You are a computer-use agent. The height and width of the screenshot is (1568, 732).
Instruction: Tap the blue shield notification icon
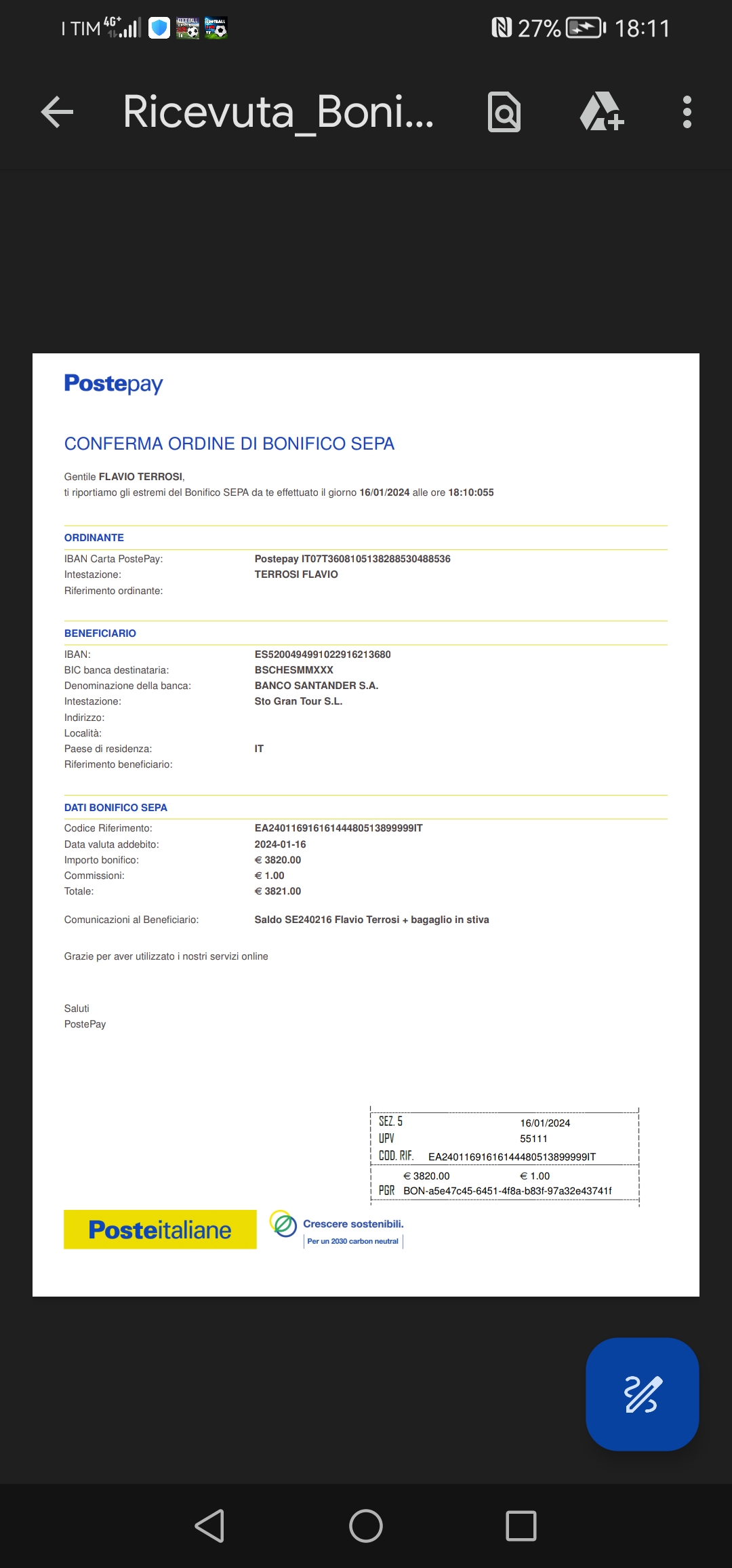pos(159,28)
